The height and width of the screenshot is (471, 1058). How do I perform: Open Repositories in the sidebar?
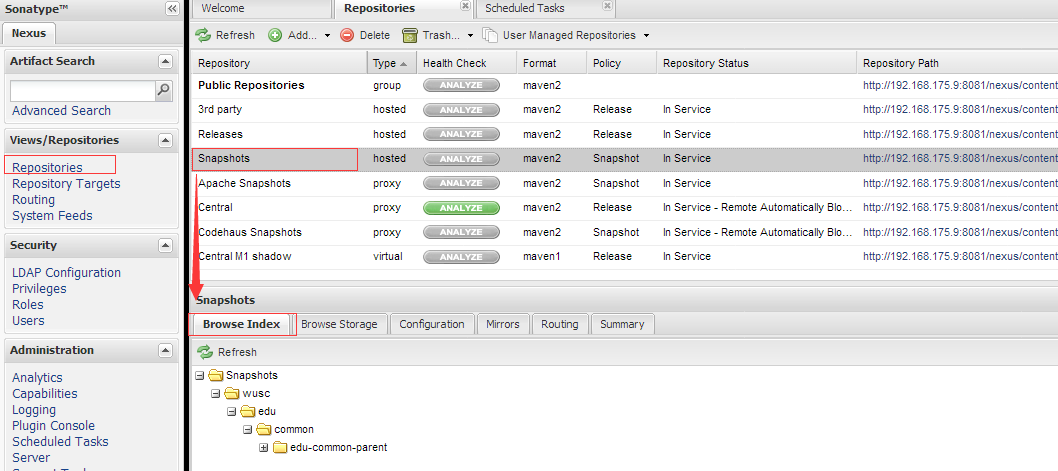point(47,167)
